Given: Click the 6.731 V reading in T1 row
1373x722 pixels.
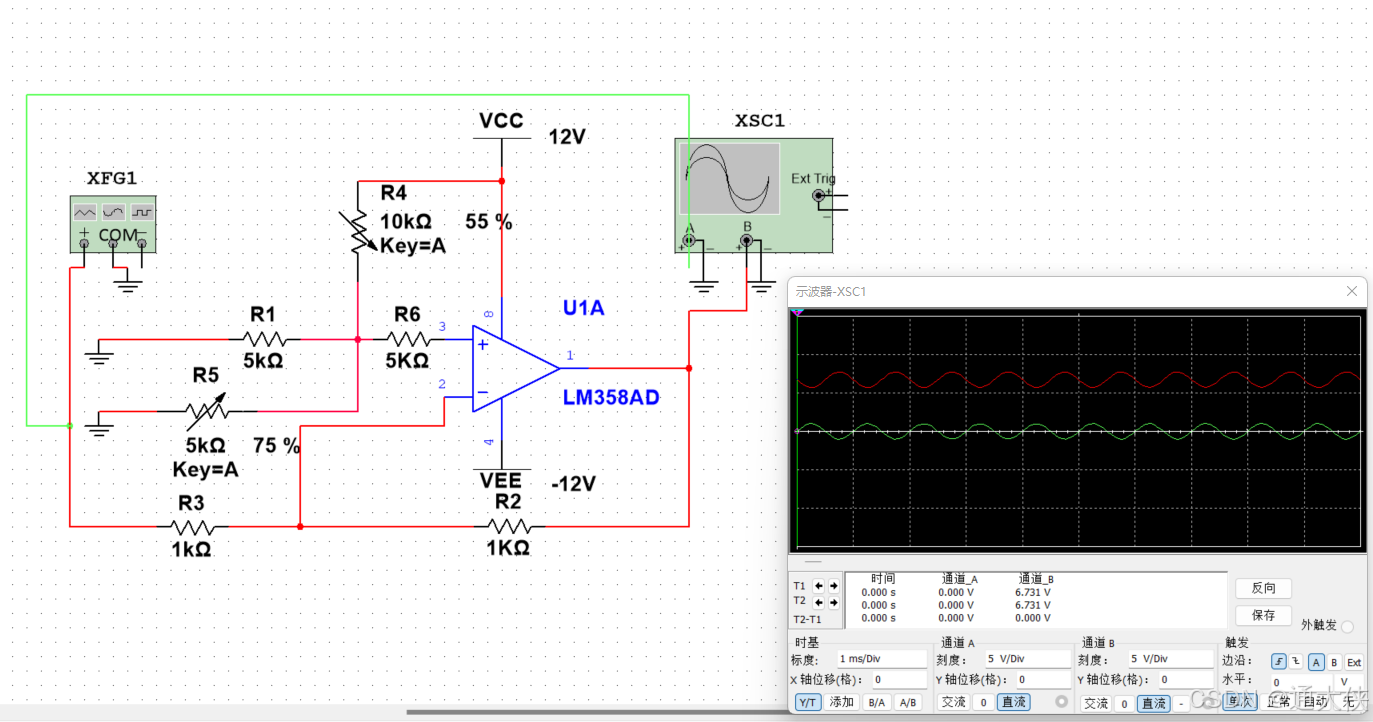Looking at the screenshot, I should point(1032,592).
